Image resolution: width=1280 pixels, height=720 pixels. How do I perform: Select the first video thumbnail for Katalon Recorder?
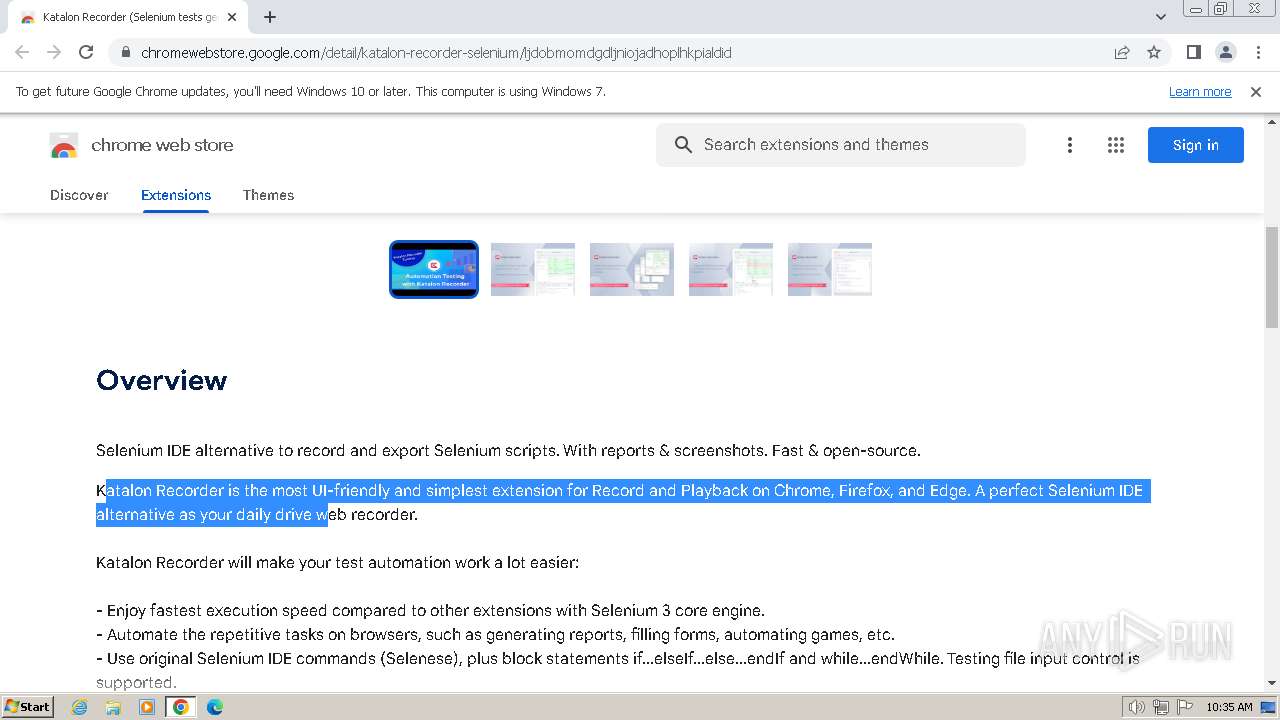[434, 269]
